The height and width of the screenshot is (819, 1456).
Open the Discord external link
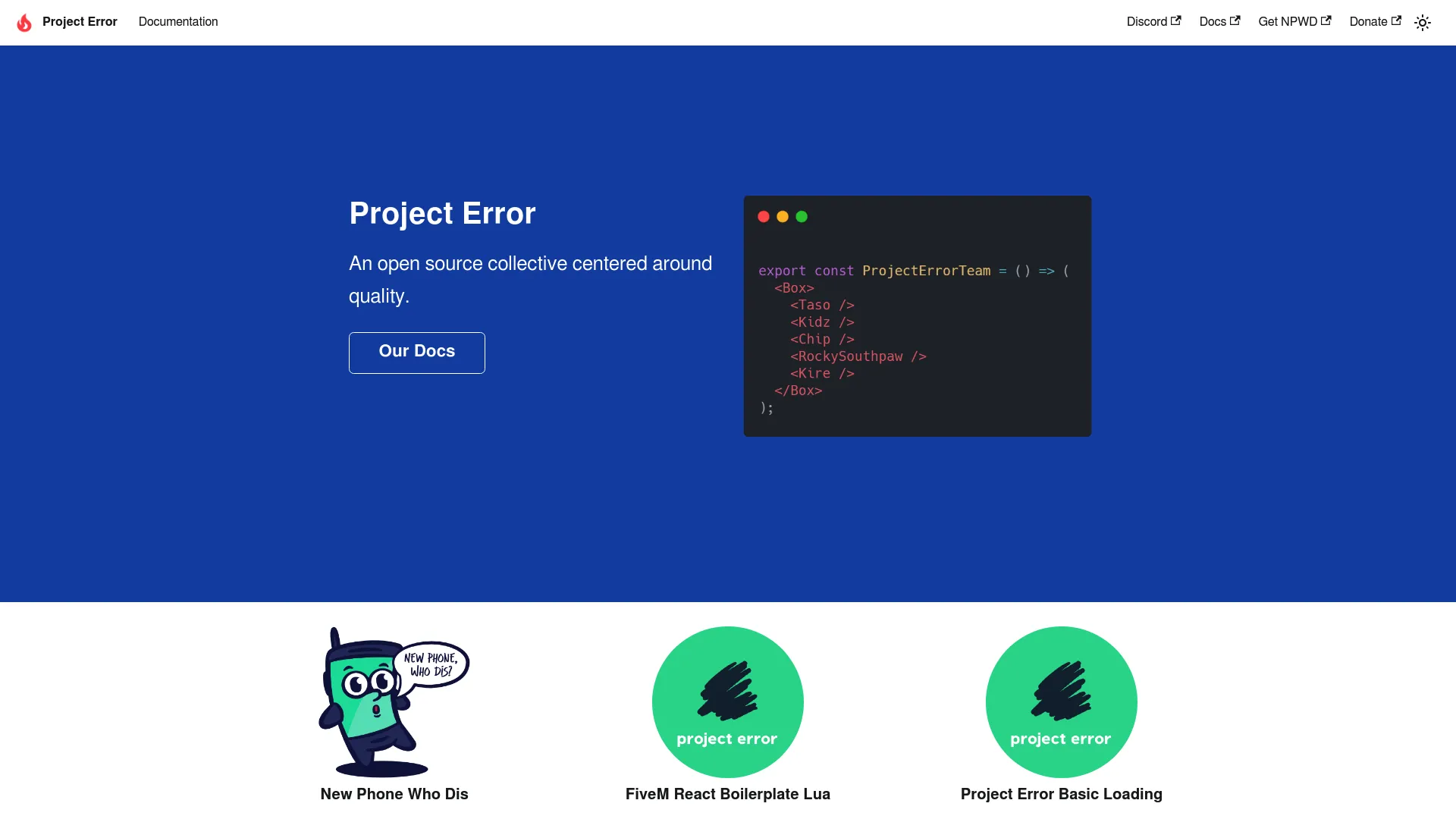[x=1153, y=22]
